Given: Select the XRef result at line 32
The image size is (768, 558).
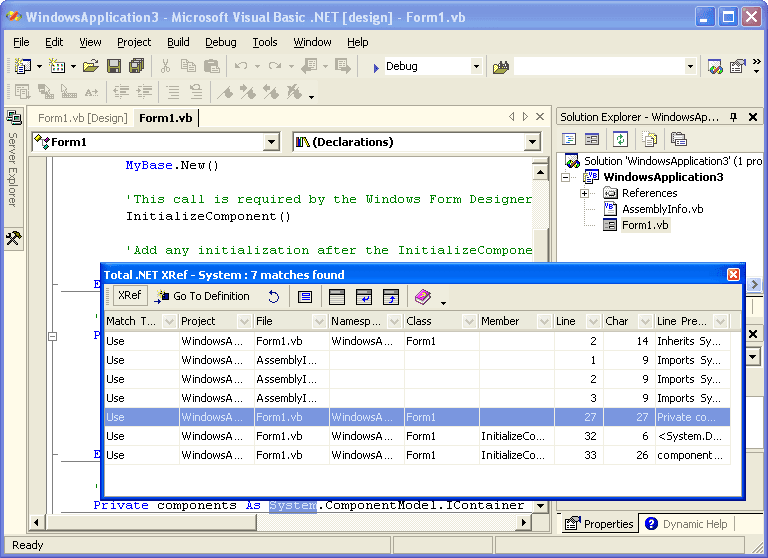Looking at the screenshot, I should [417, 436].
